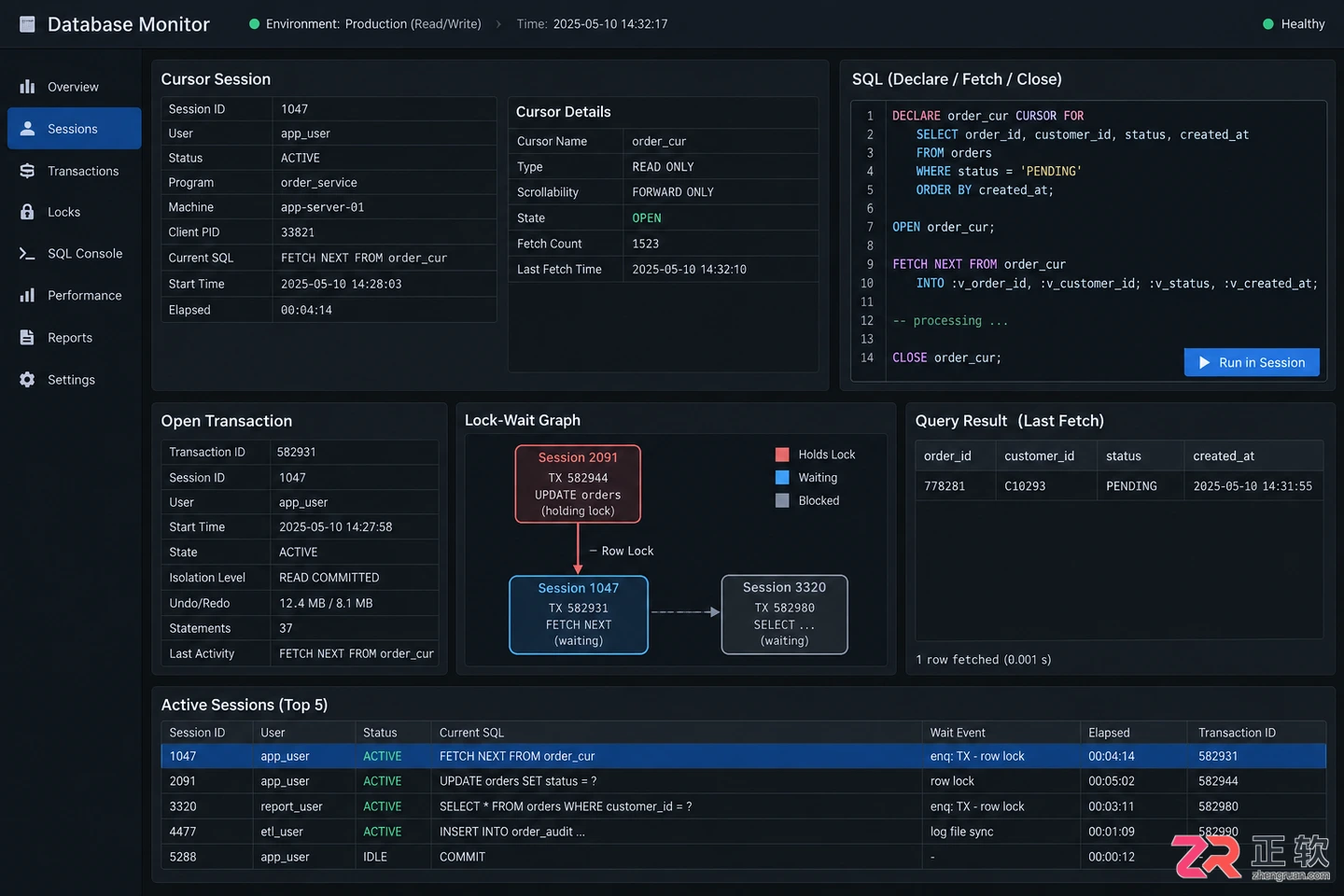Image resolution: width=1344 pixels, height=896 pixels.
Task: Click the Transaction ID value 582931 in Open Transaction
Action: coord(297,452)
